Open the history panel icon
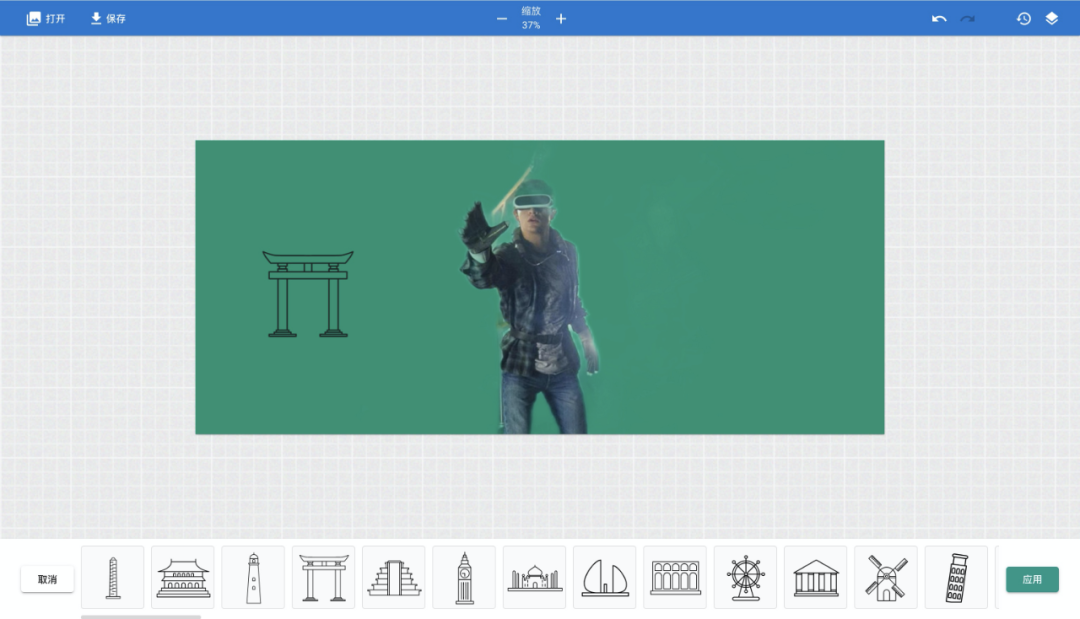 coord(1024,18)
